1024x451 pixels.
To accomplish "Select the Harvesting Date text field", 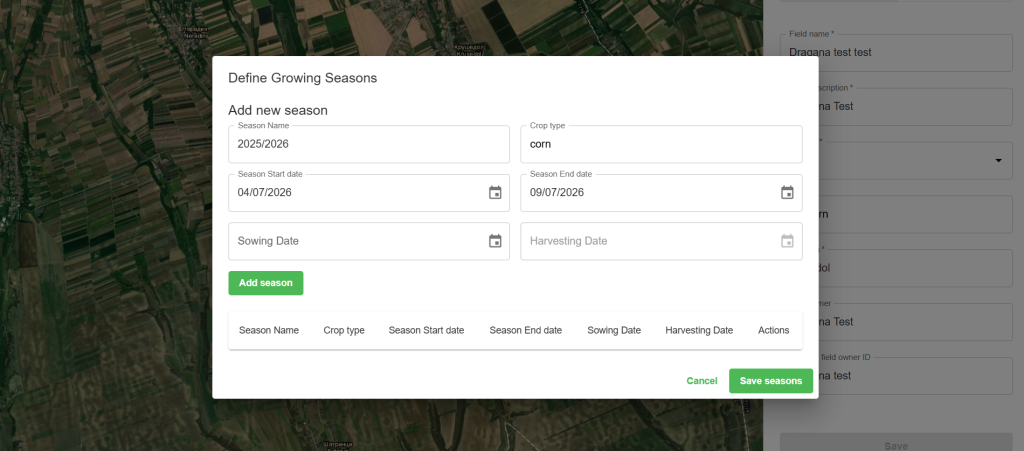I will tap(647, 241).
